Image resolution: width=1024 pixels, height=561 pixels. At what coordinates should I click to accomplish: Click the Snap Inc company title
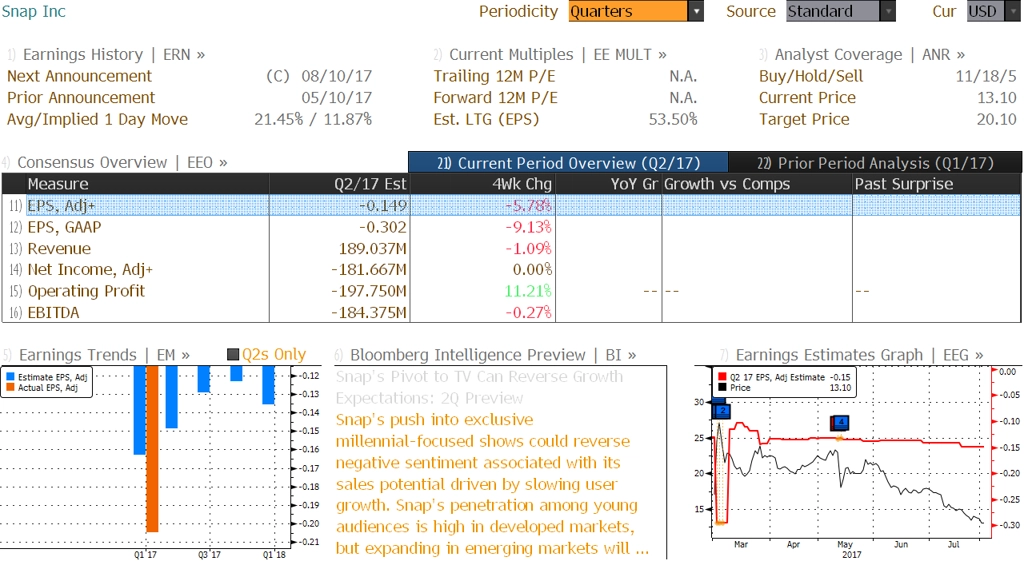33,11
